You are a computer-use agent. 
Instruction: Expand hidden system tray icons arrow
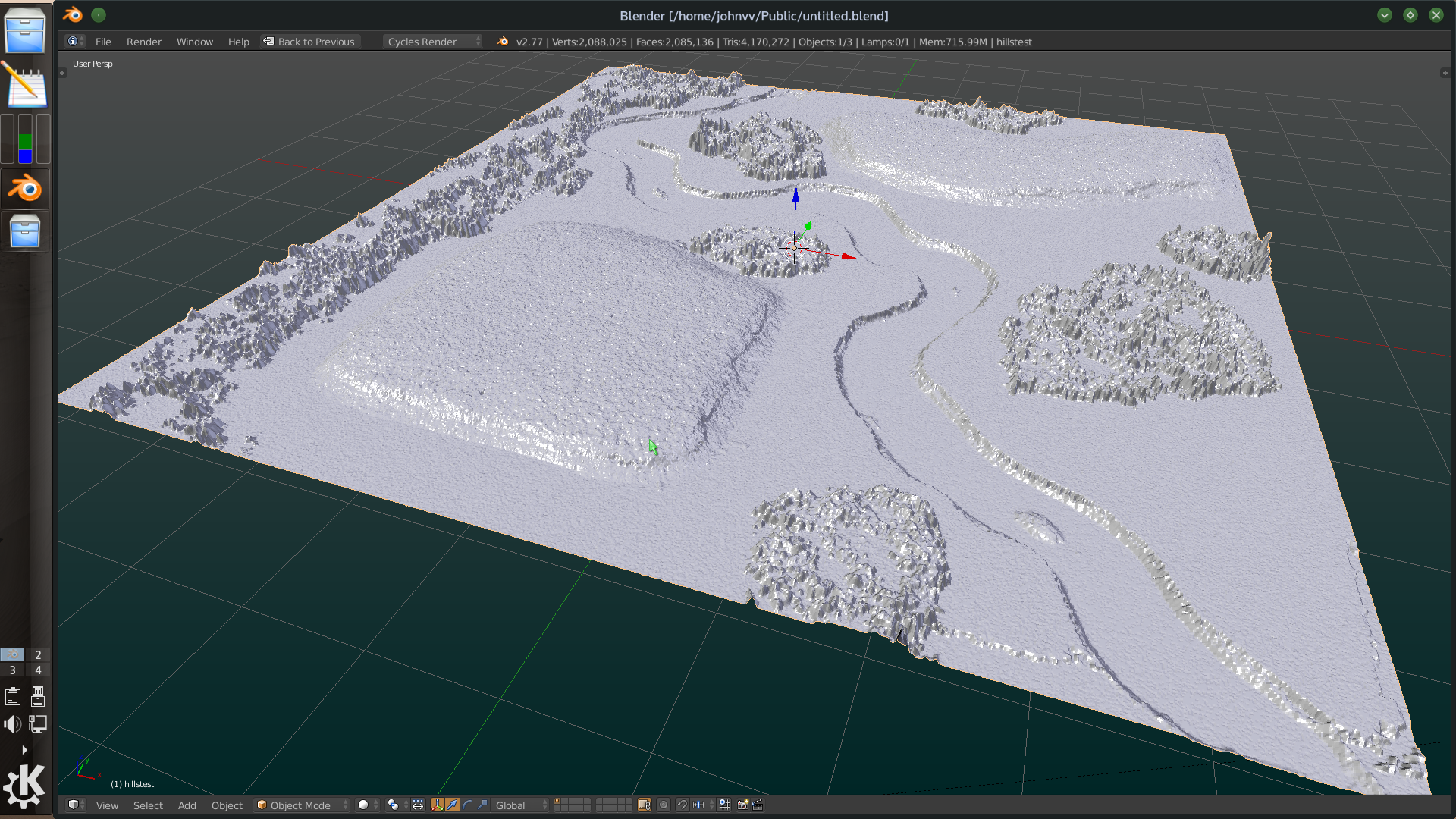coord(25,749)
